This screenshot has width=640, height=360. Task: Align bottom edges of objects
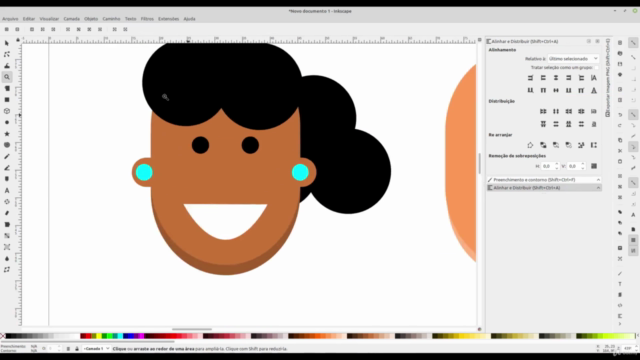(568, 90)
